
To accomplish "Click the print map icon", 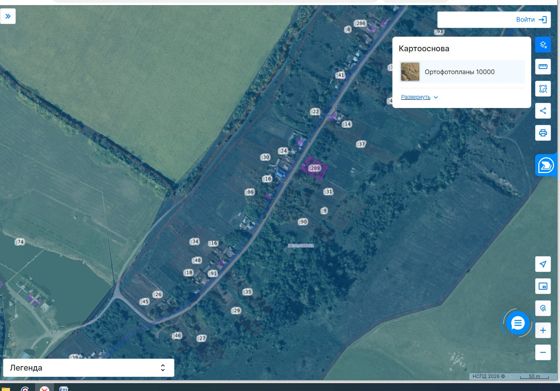I will 543,133.
